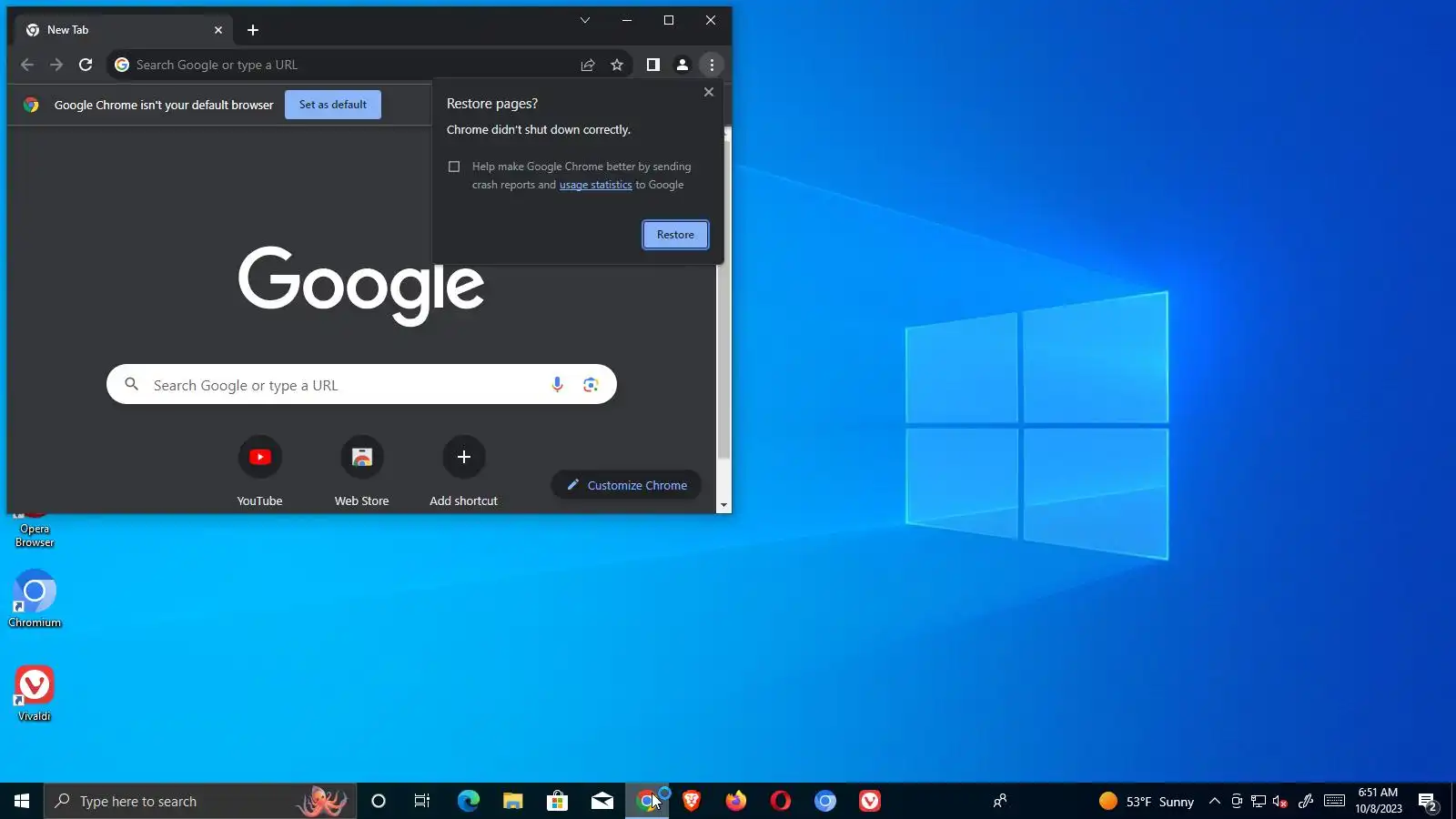Screen dimensions: 1456x819
Task: Click the Google search box on page
Action: point(361,385)
